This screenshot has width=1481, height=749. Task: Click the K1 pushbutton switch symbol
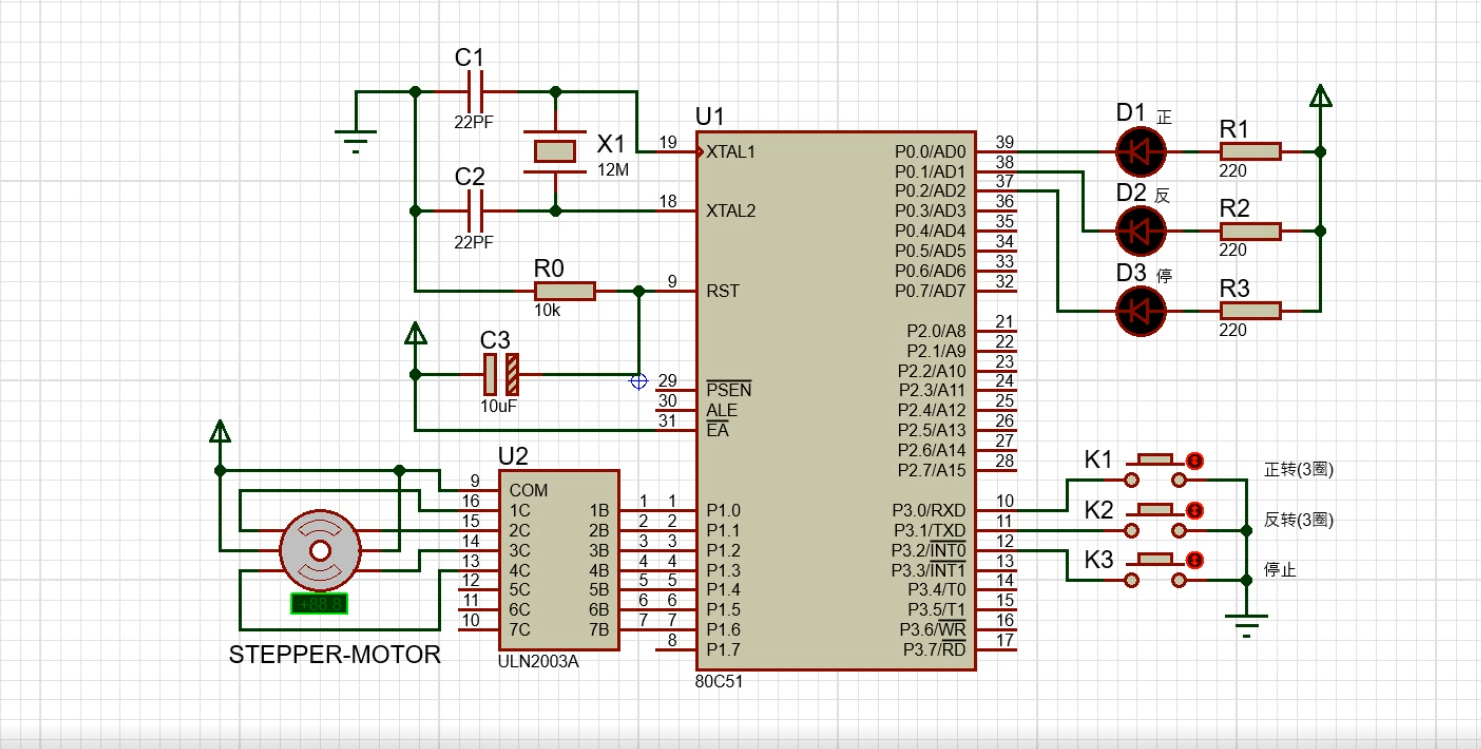pos(1157,470)
